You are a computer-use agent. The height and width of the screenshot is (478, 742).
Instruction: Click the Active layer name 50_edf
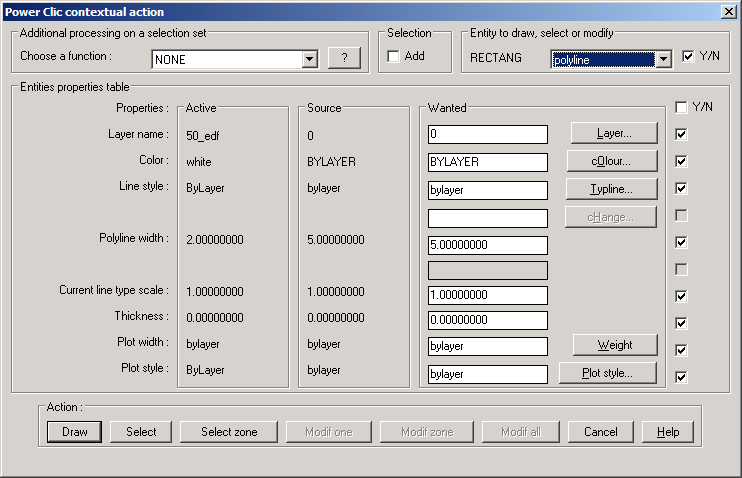203,136
